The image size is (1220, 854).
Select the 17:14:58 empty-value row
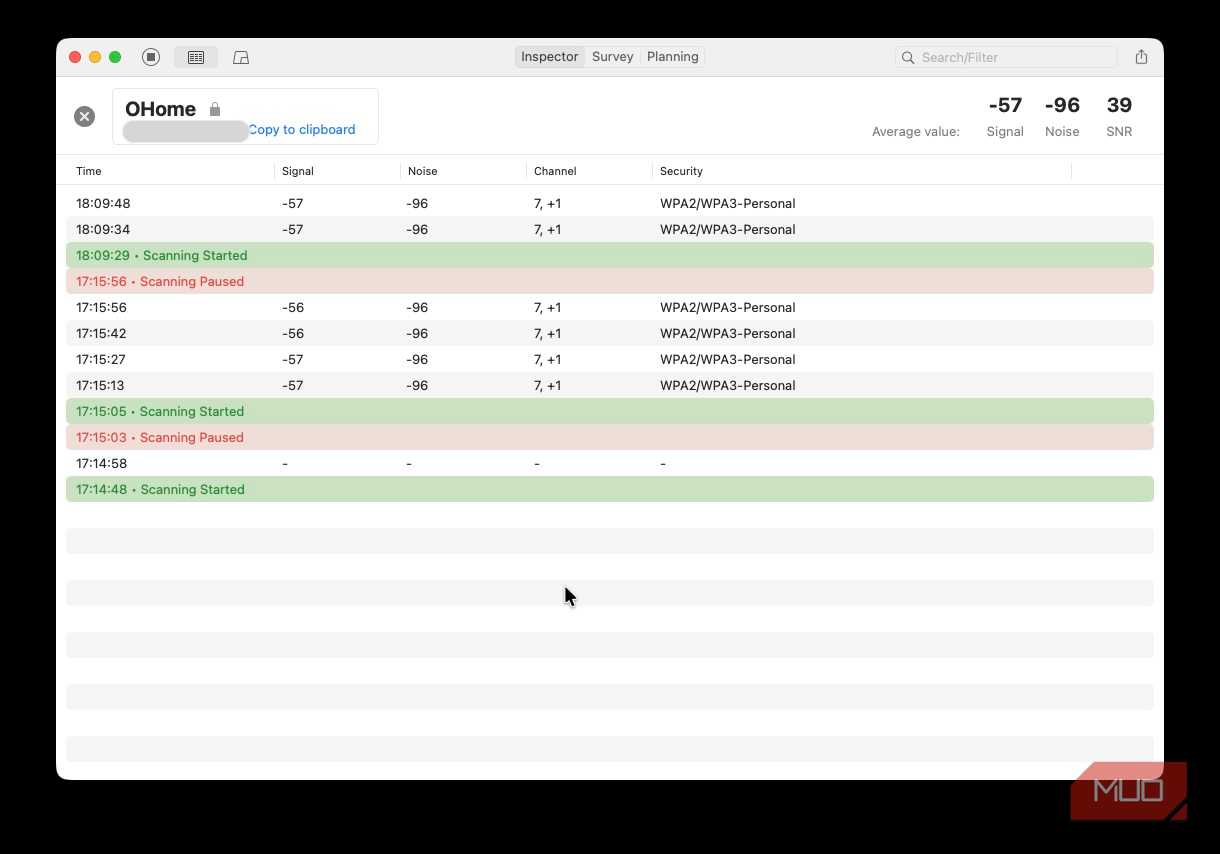pos(610,463)
